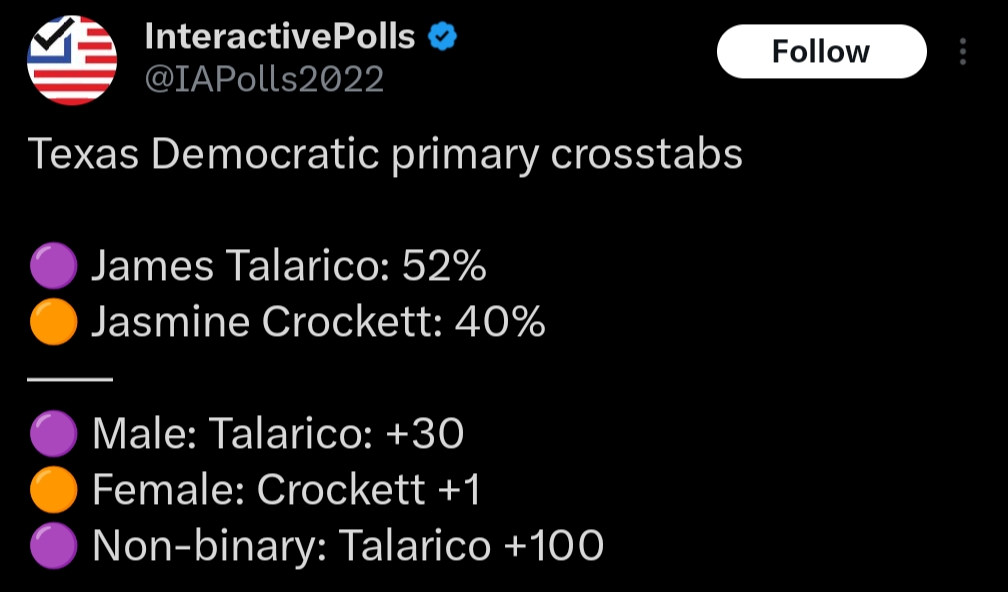Click the Non-binary: Talarico +100 line
Viewport: 1008px width, 592px height.
tap(348, 546)
